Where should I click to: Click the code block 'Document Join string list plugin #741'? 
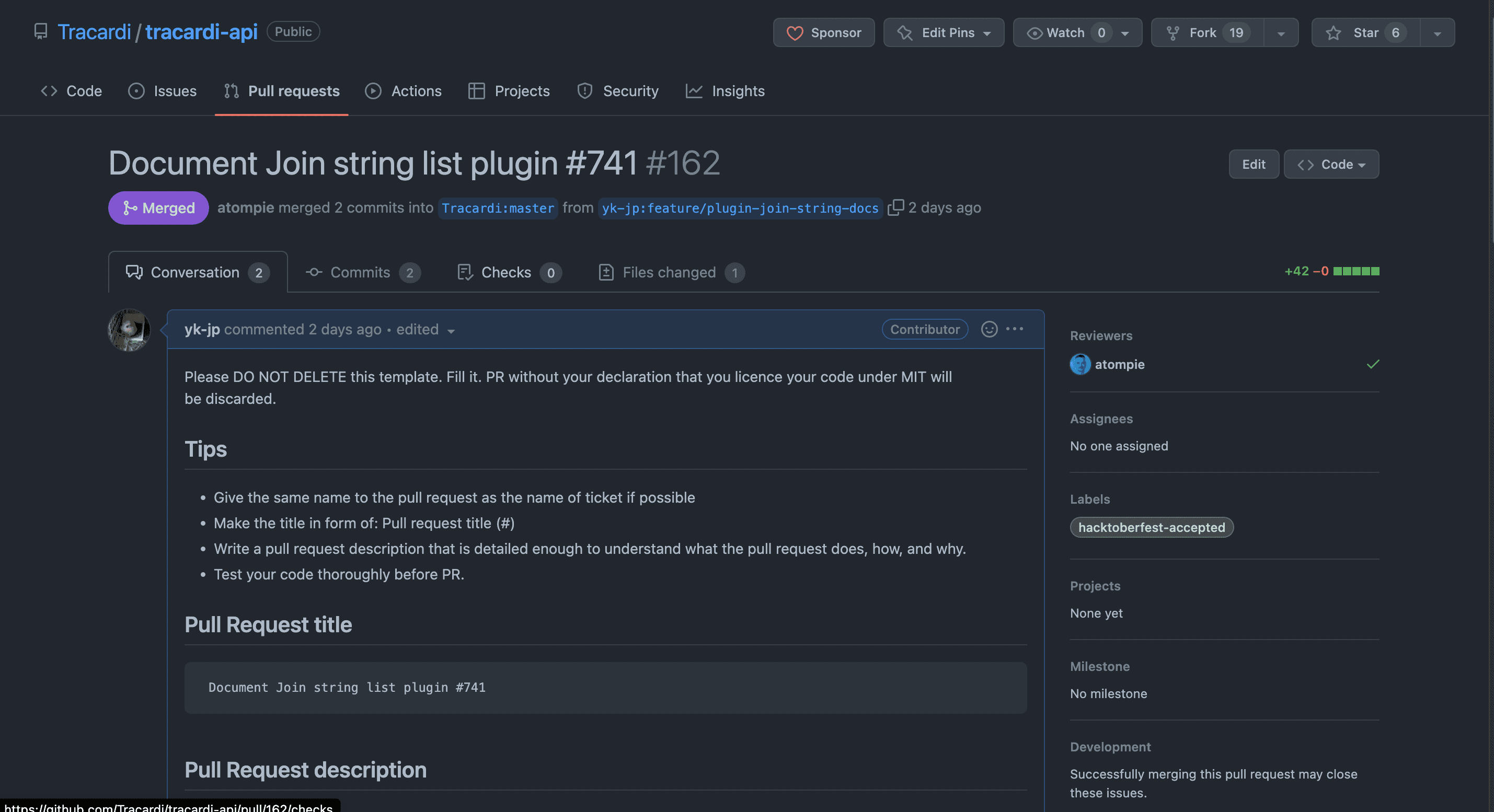(x=605, y=688)
